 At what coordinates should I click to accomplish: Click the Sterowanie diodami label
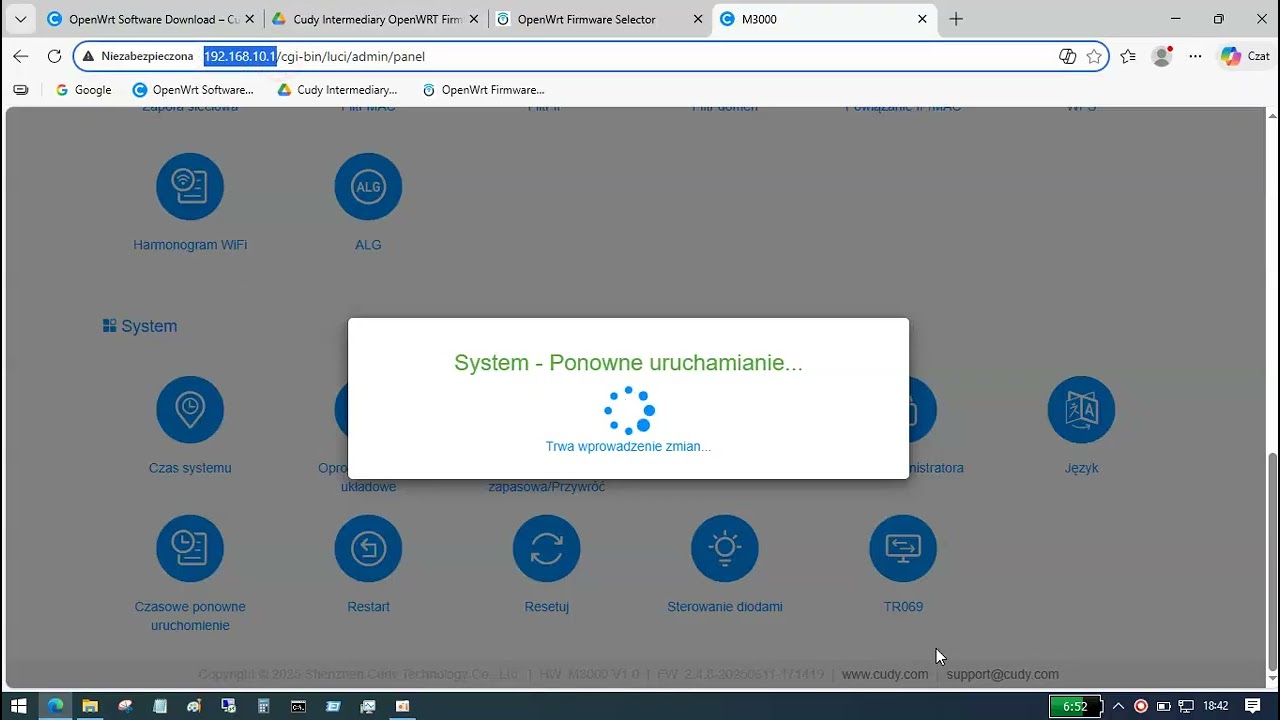725,606
